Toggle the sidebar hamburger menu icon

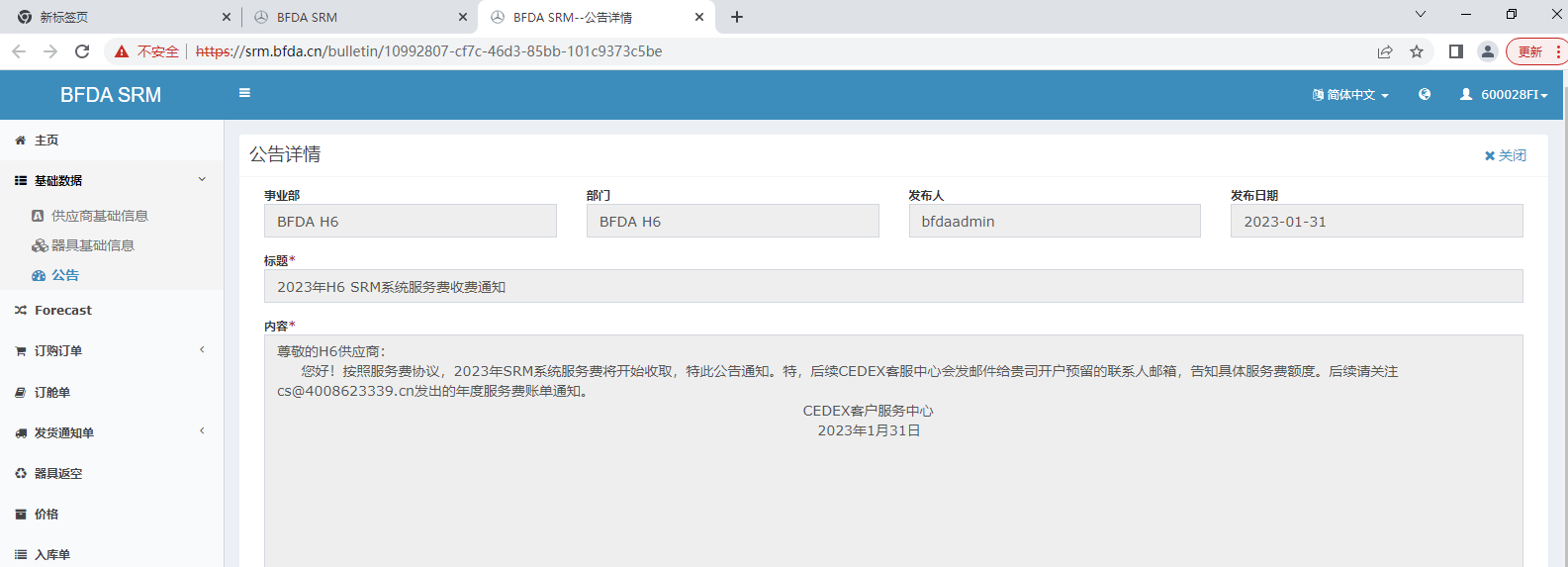tap(244, 93)
